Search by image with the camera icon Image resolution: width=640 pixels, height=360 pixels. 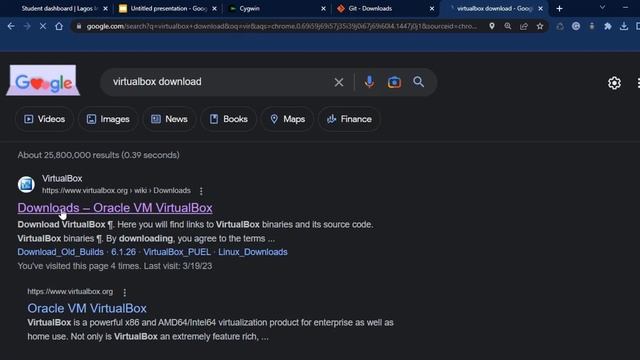(x=394, y=82)
